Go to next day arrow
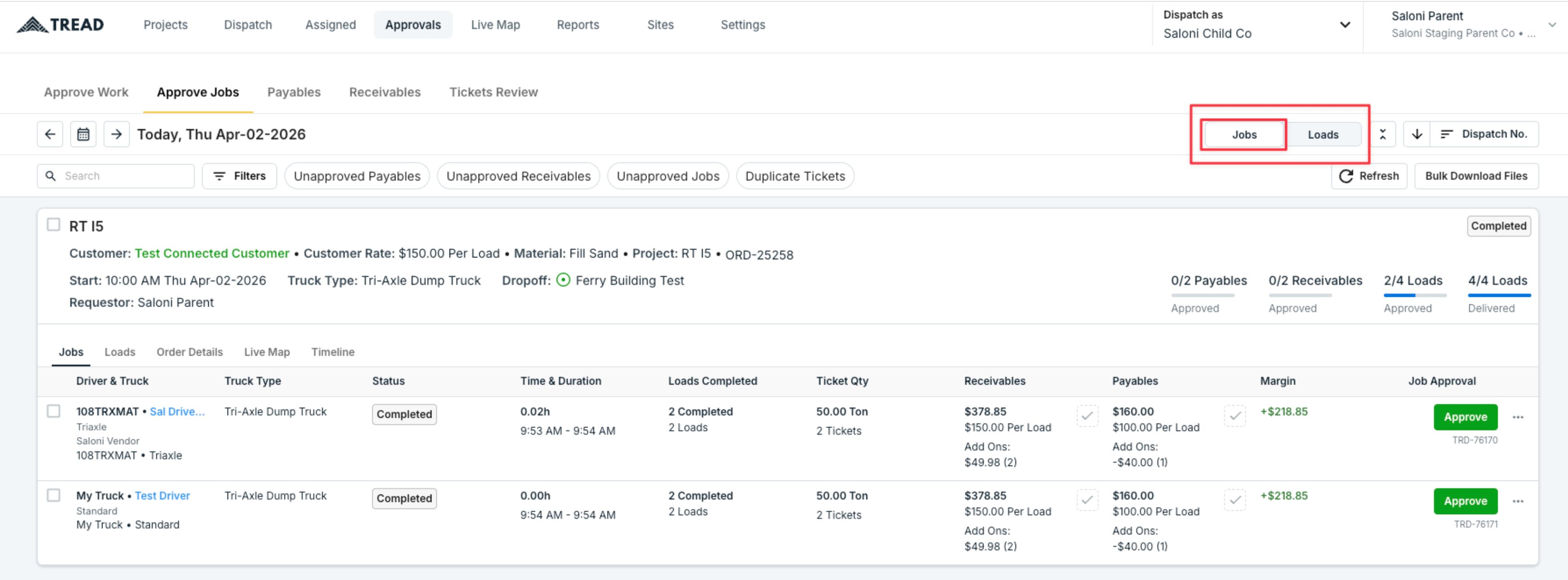Screen dimensions: 1568x580 tap(116, 134)
